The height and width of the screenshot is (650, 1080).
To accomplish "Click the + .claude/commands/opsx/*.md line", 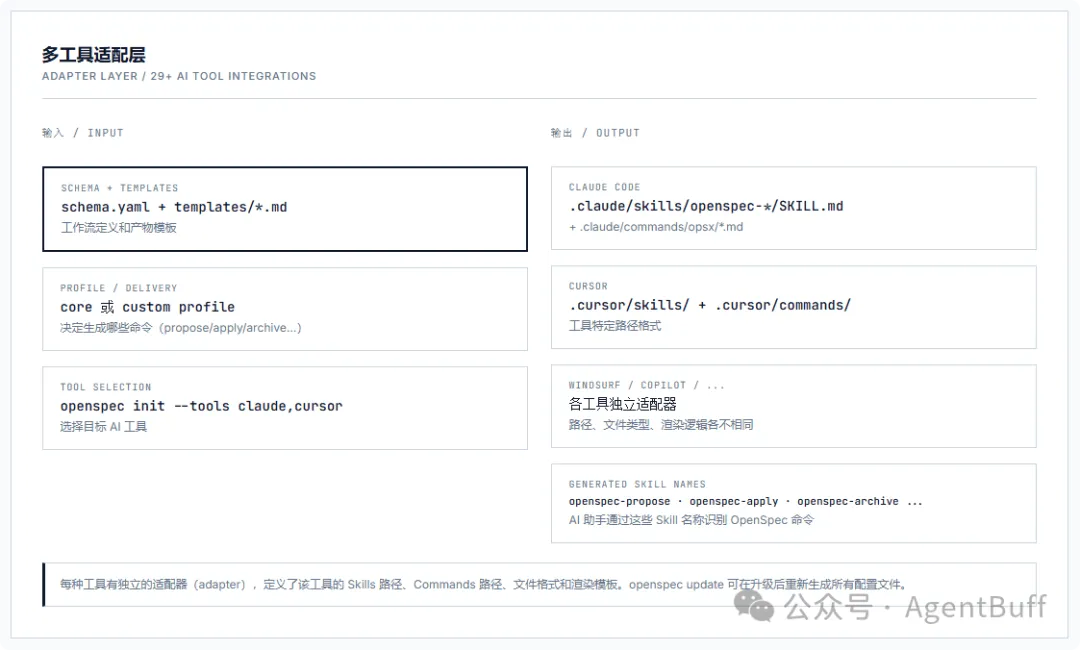I will 656,227.
